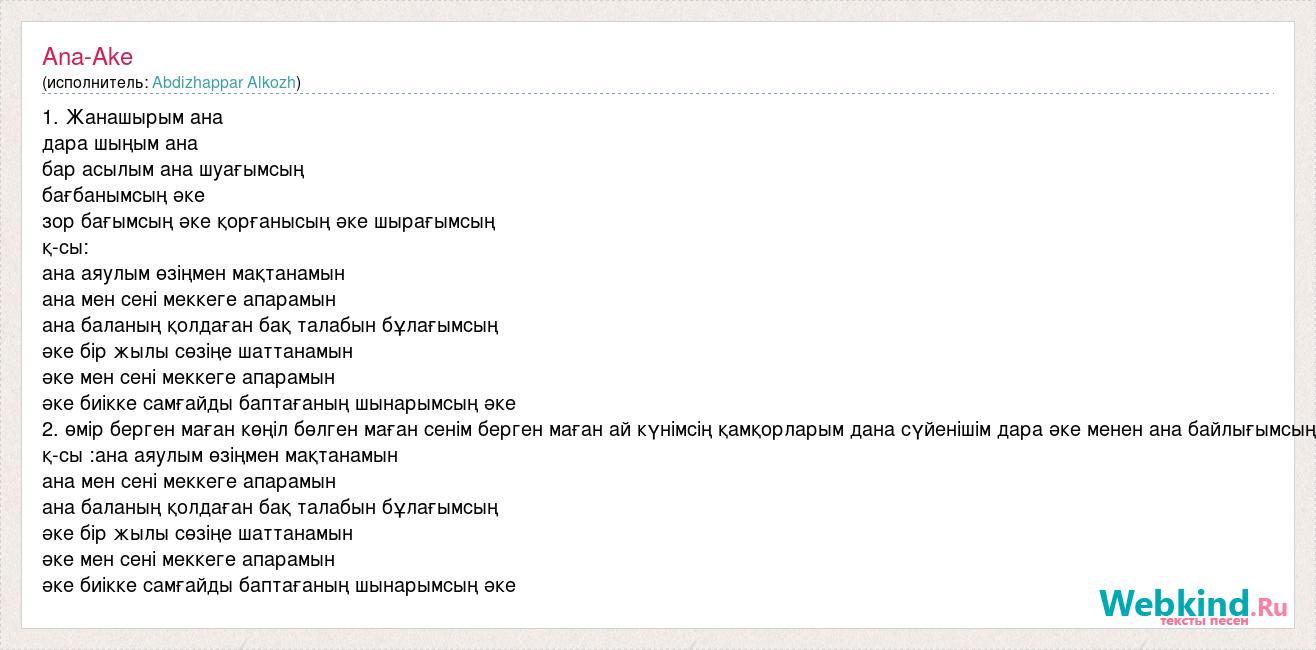Click the line '1. Жанашырым ана'
This screenshot has width=1316, height=650.
coord(133,117)
